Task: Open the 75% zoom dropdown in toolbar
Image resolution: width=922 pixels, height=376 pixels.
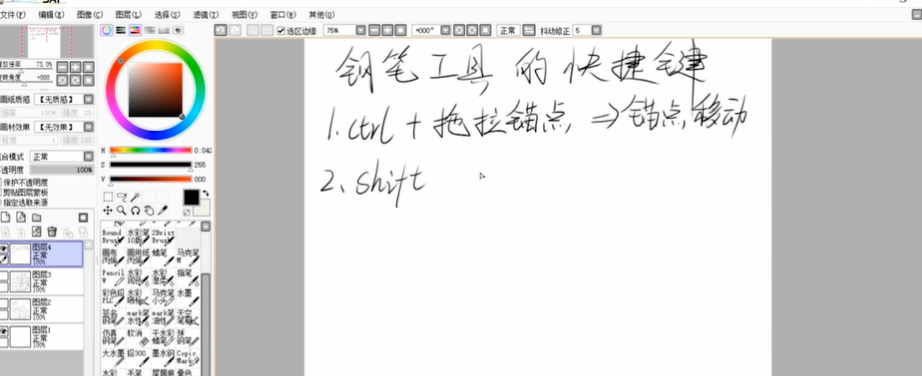Action: point(360,30)
